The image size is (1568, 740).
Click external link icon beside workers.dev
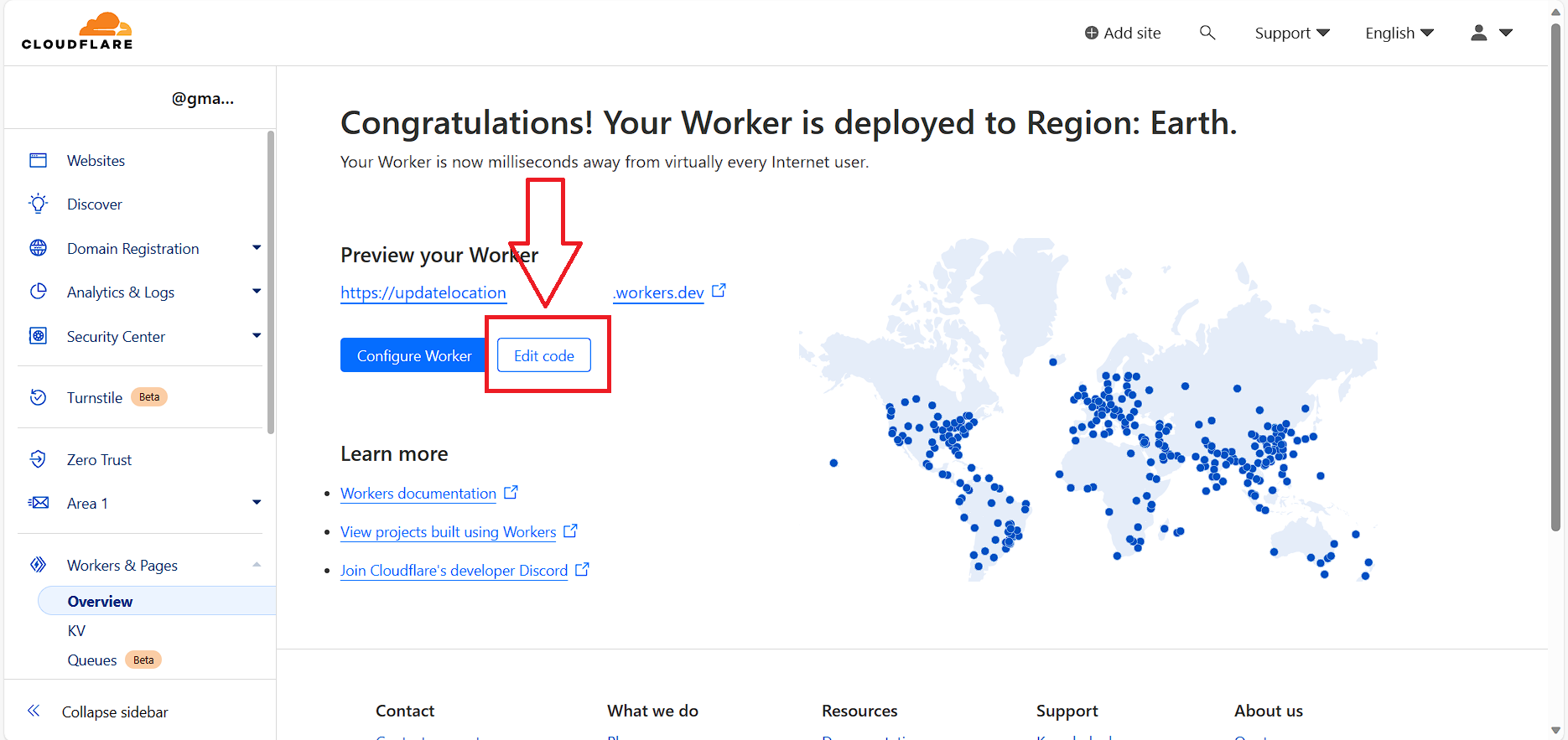pos(719,291)
